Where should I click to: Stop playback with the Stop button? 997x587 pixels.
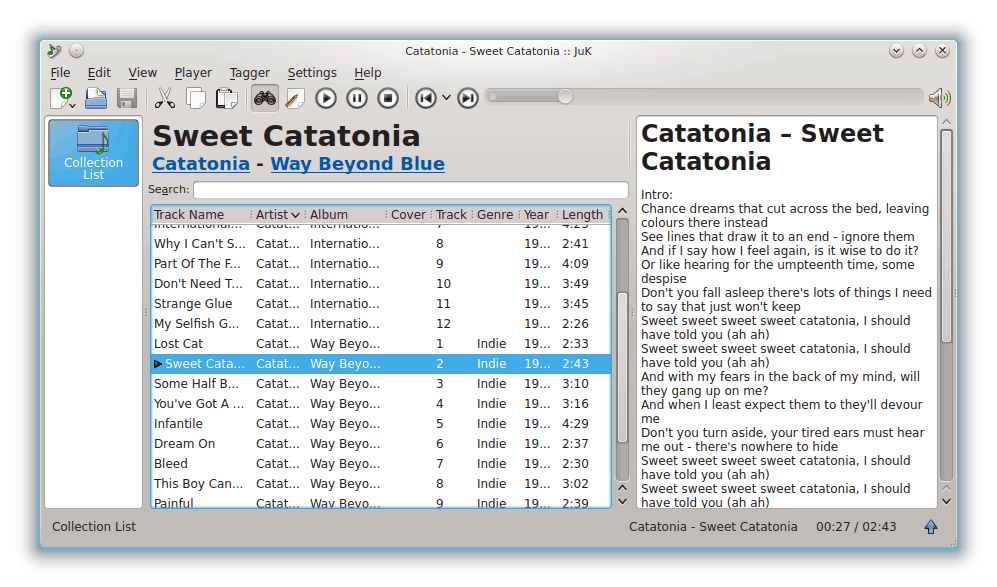388,98
